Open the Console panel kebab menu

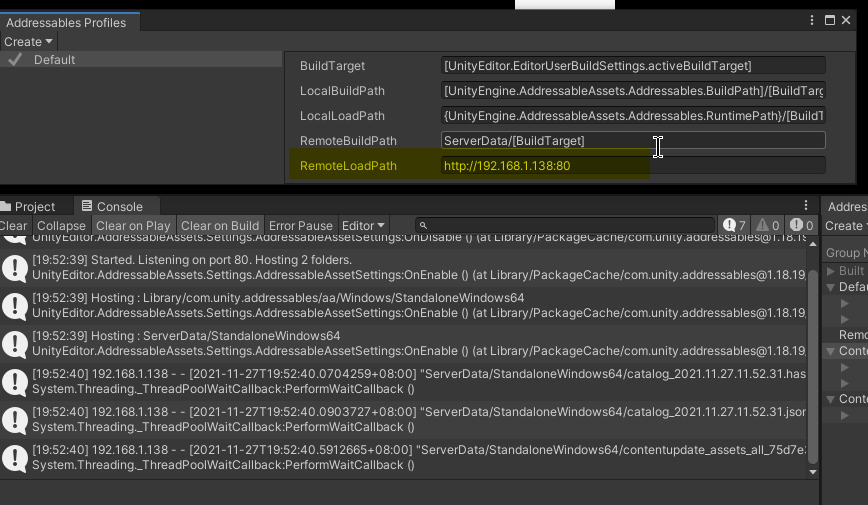pyautogui.click(x=806, y=205)
